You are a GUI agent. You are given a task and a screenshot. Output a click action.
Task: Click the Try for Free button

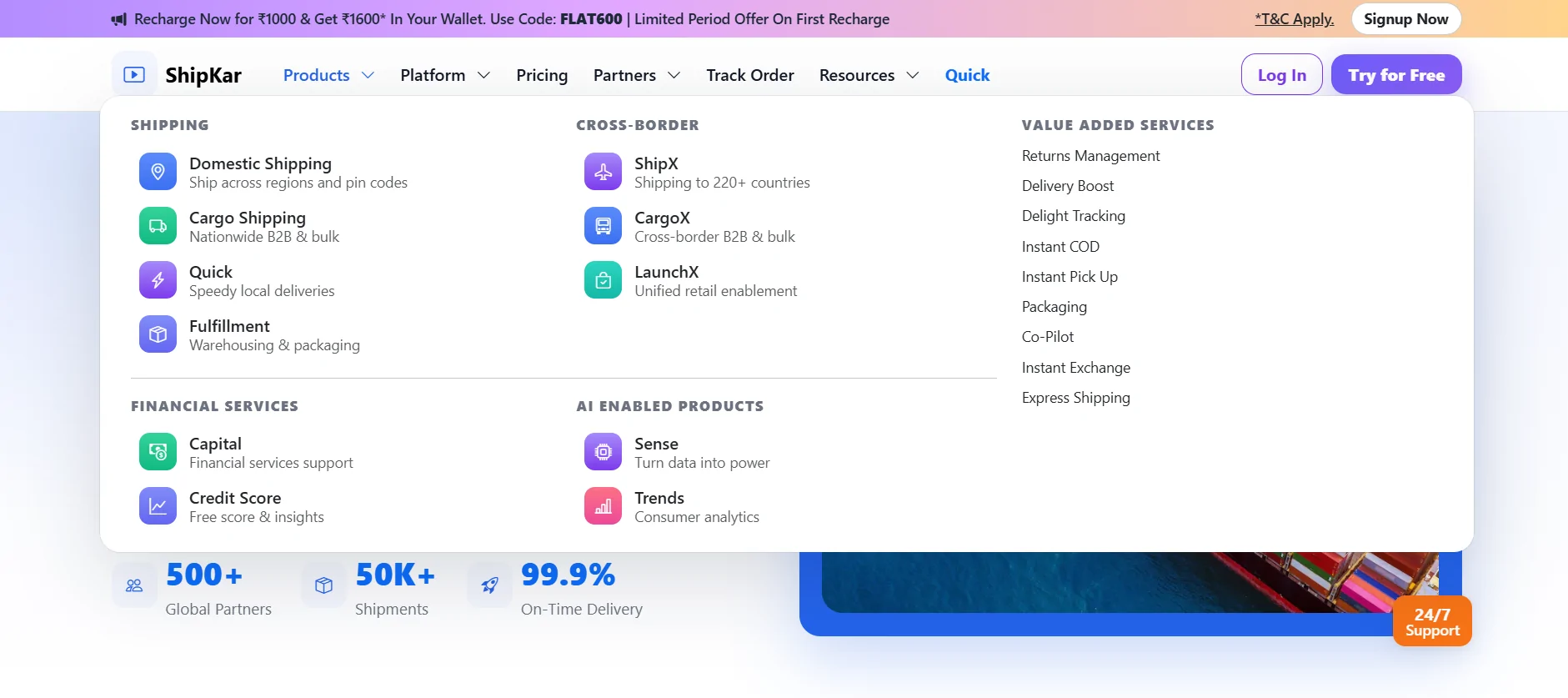(x=1396, y=75)
